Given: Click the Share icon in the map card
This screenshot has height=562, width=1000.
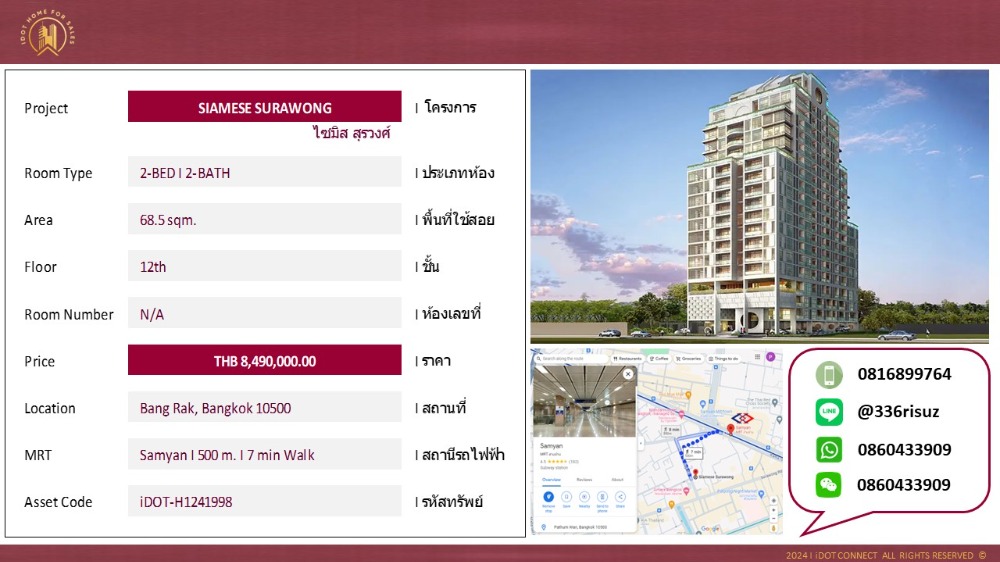Looking at the screenshot, I should [620, 497].
